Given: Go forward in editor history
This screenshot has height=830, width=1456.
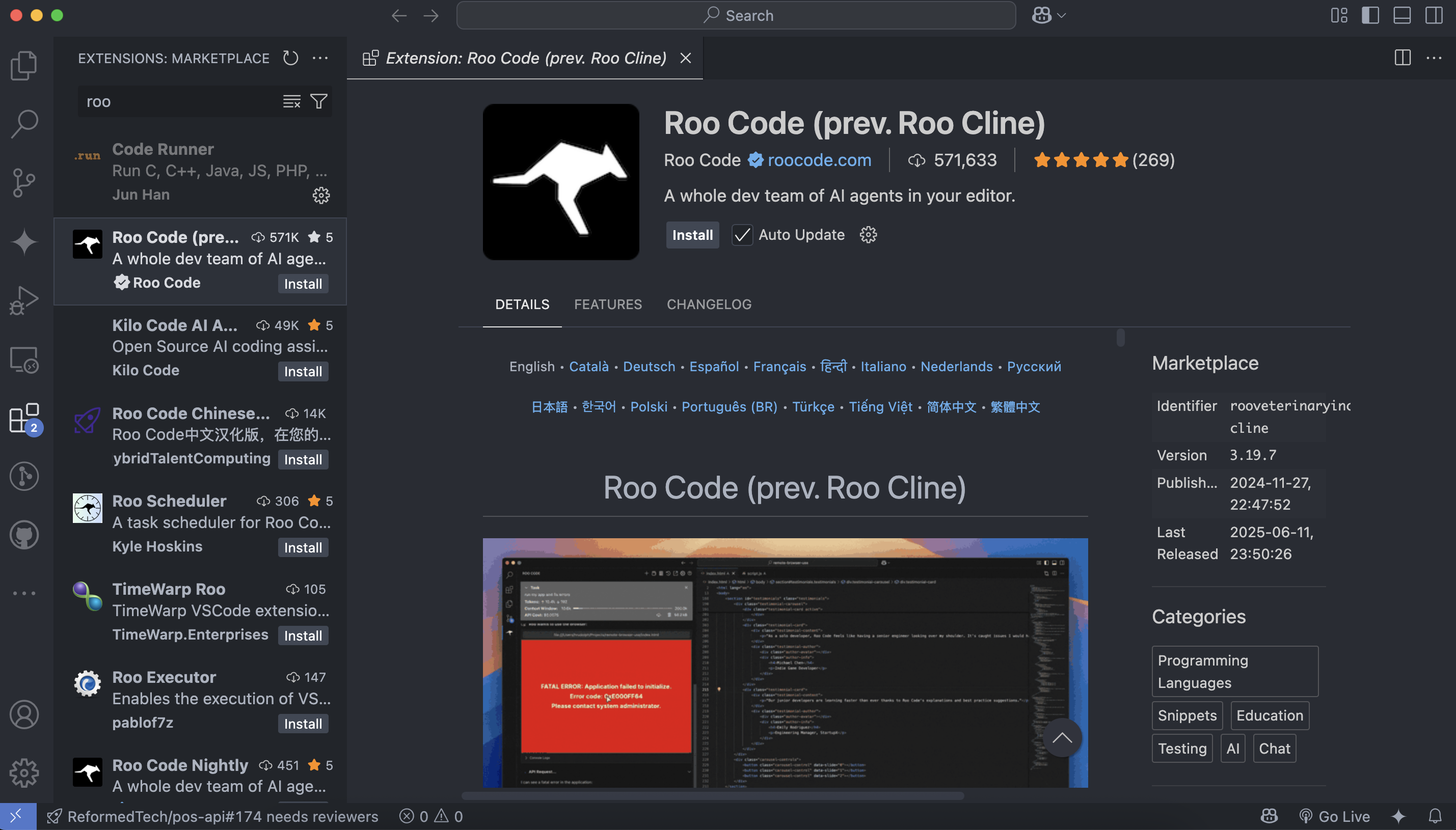Looking at the screenshot, I should (x=430, y=15).
